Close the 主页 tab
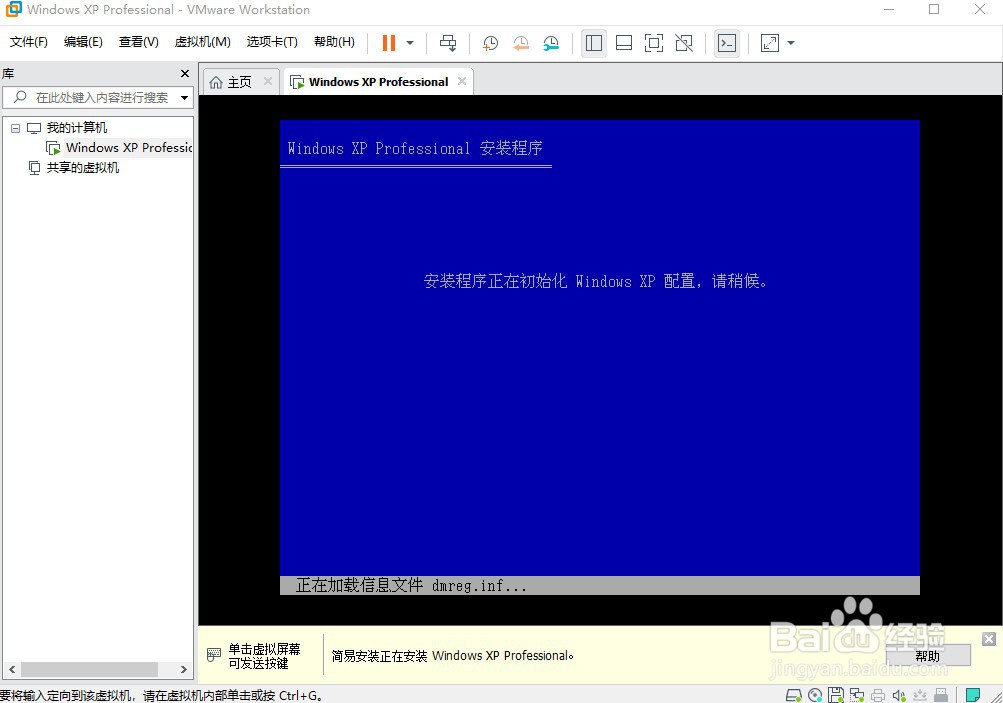Image resolution: width=1003 pixels, height=703 pixels. point(268,81)
